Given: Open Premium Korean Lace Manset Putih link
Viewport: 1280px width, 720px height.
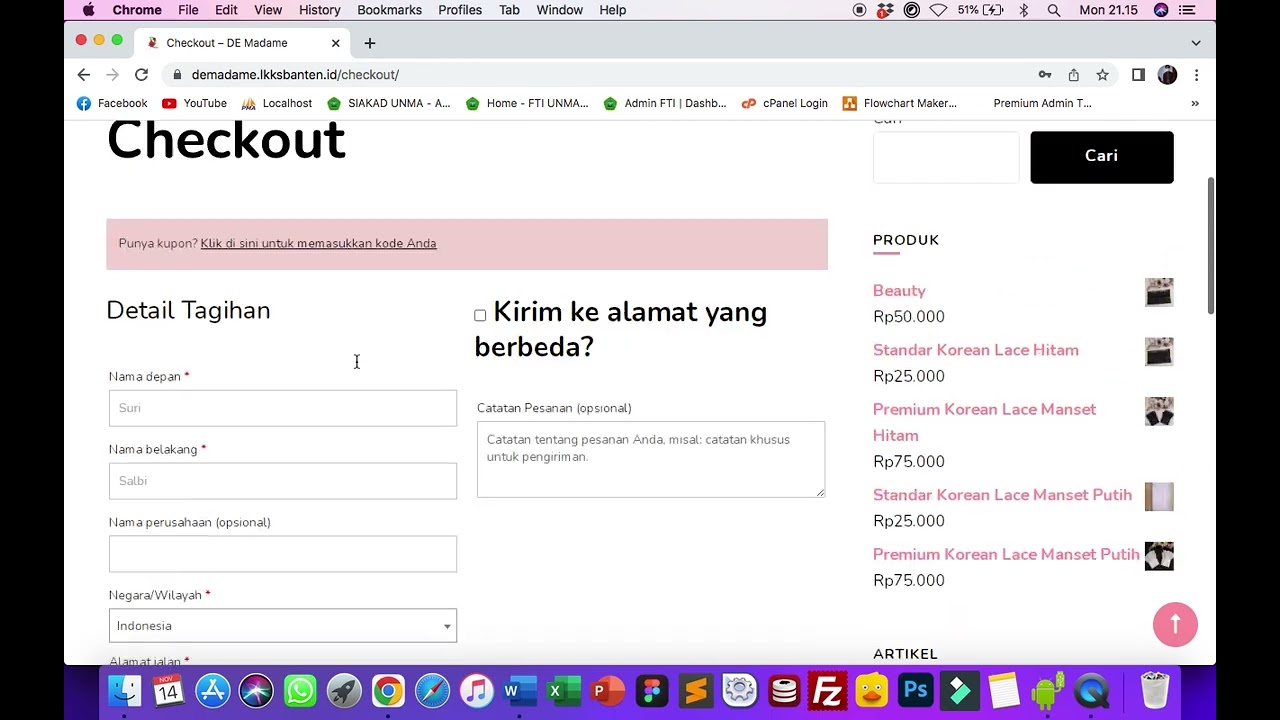Looking at the screenshot, I should coord(1006,554).
